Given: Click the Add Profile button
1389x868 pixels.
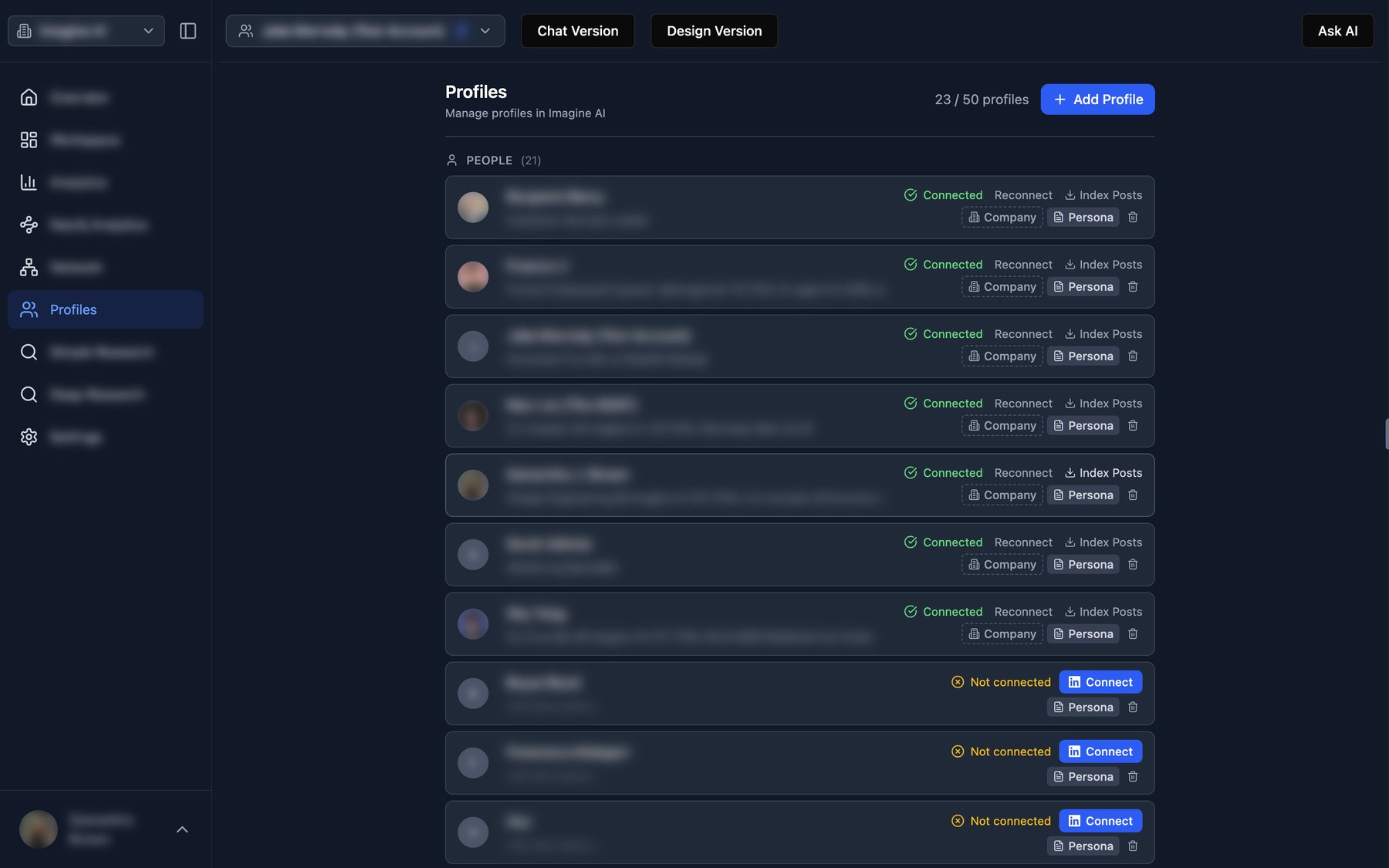Looking at the screenshot, I should click(x=1097, y=100).
